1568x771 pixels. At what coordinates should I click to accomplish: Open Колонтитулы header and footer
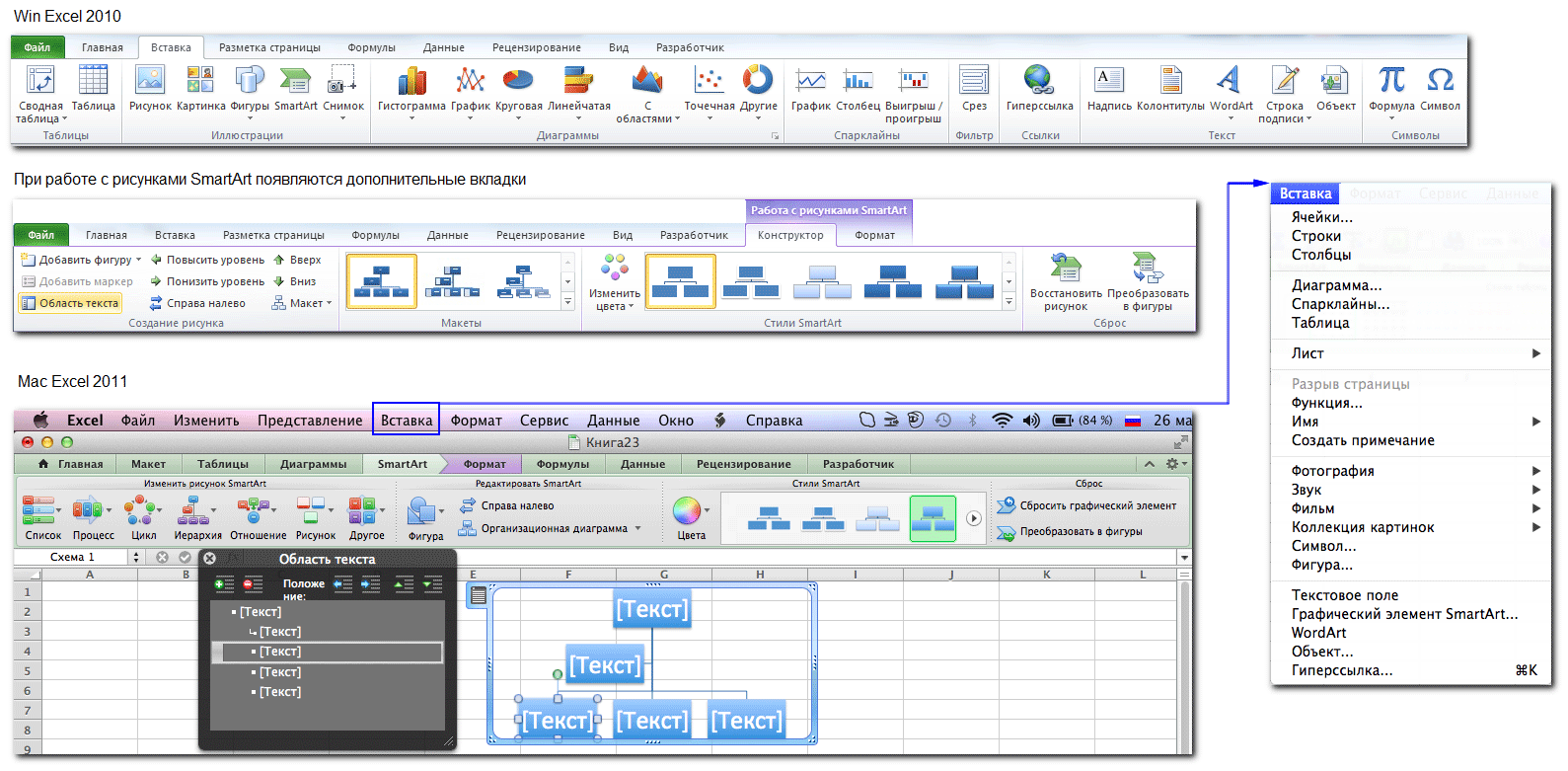pyautogui.click(x=1171, y=87)
